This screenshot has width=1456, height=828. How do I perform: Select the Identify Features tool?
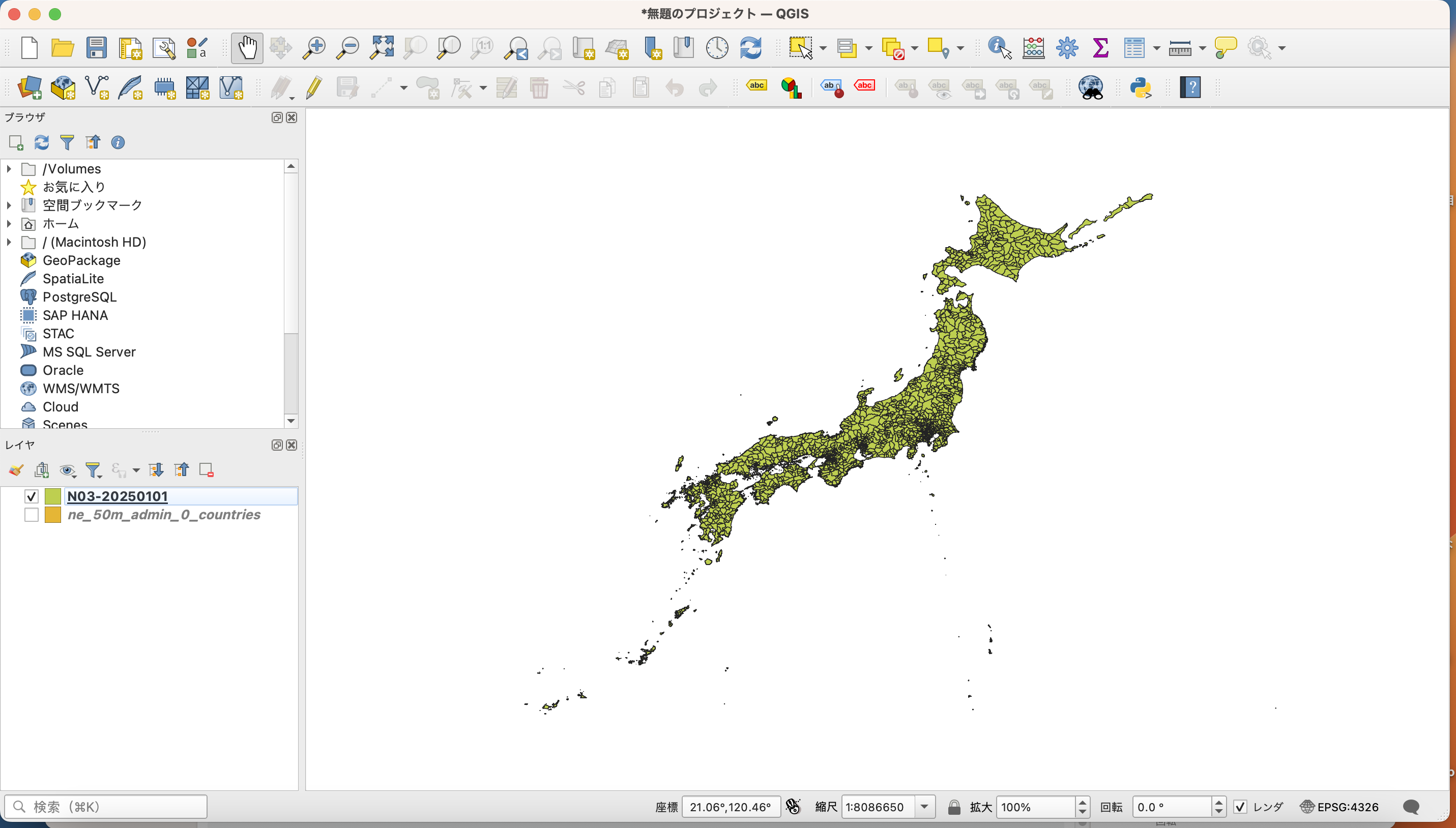pos(999,48)
